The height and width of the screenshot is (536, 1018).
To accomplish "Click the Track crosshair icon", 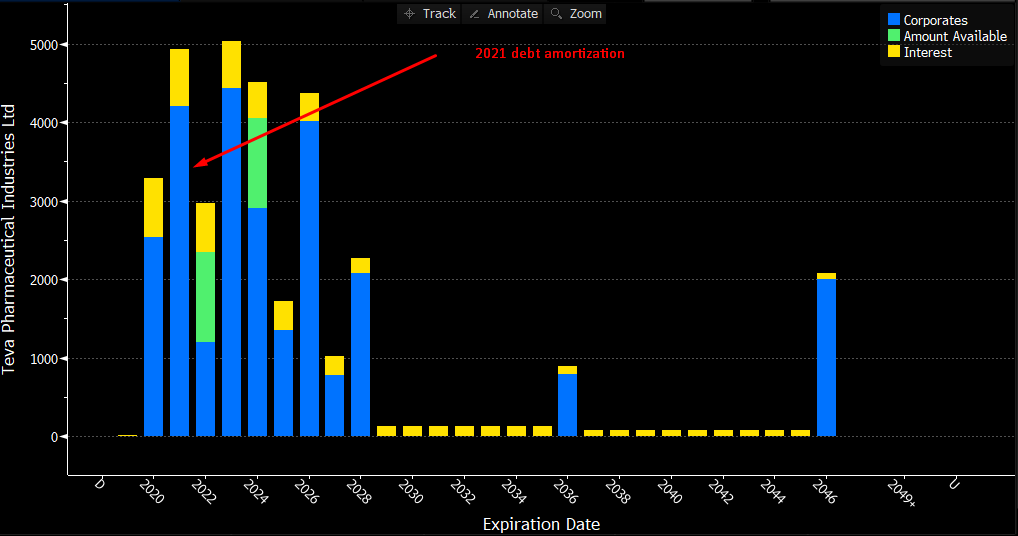I will [x=409, y=14].
